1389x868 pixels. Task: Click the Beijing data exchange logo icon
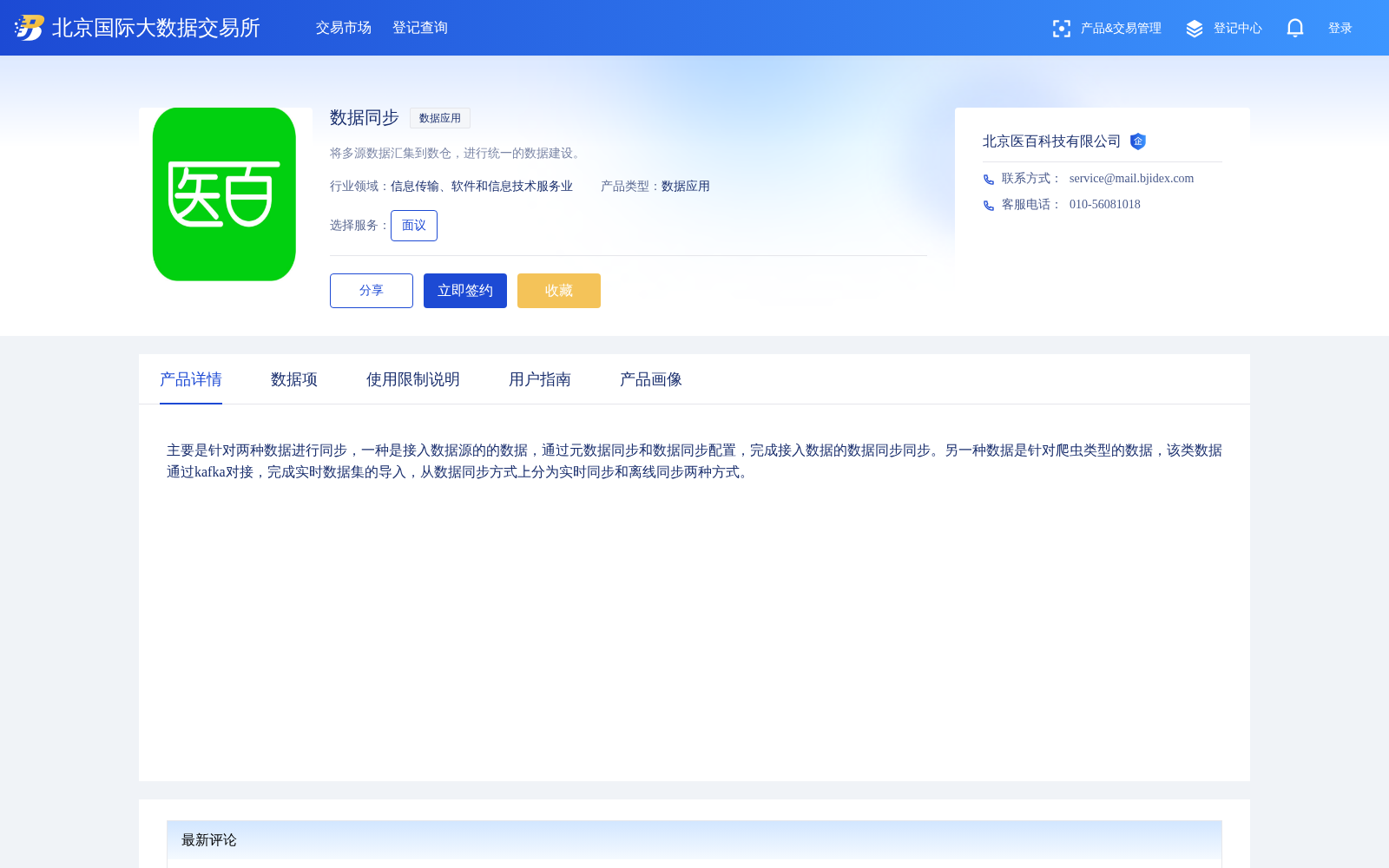pyautogui.click(x=30, y=28)
